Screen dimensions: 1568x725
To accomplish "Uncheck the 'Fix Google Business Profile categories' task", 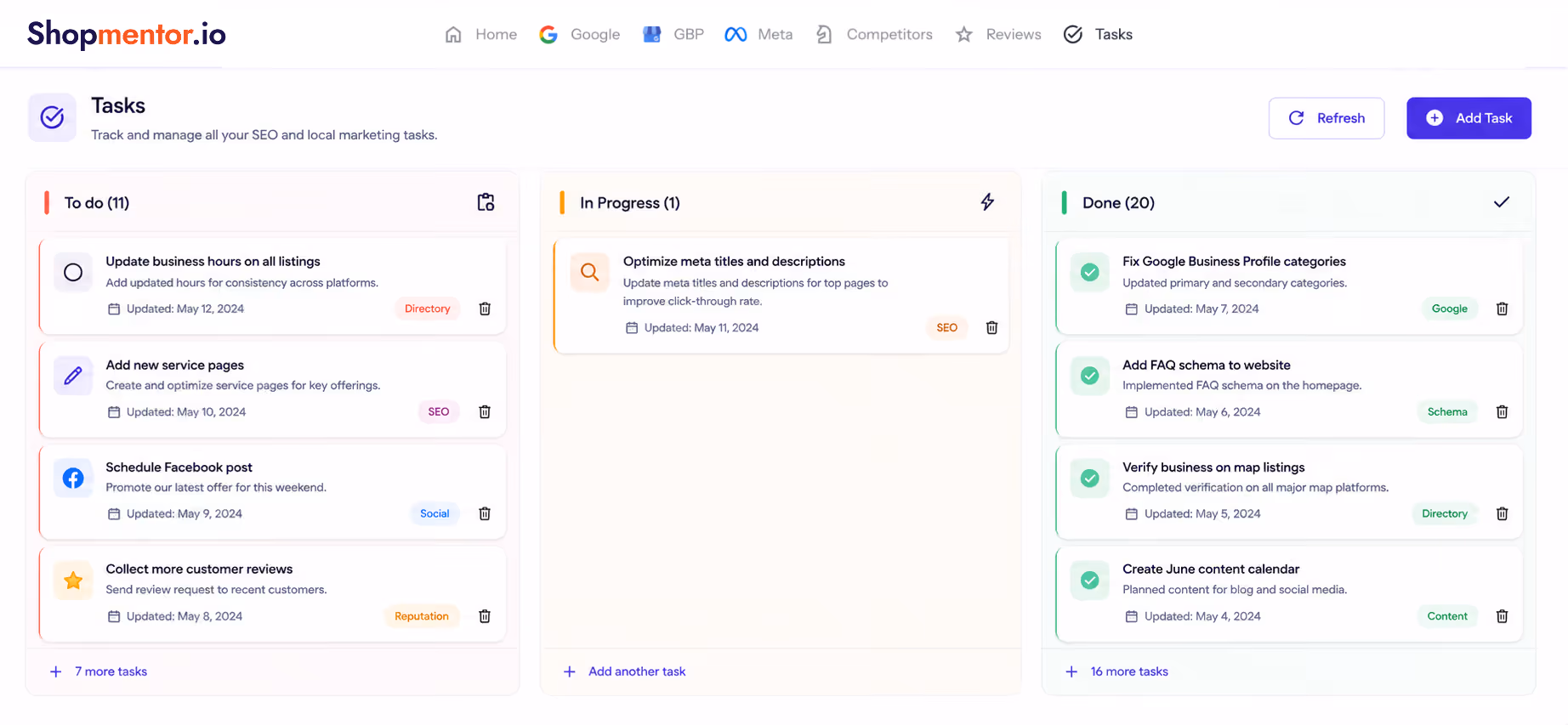I will (x=1089, y=272).
